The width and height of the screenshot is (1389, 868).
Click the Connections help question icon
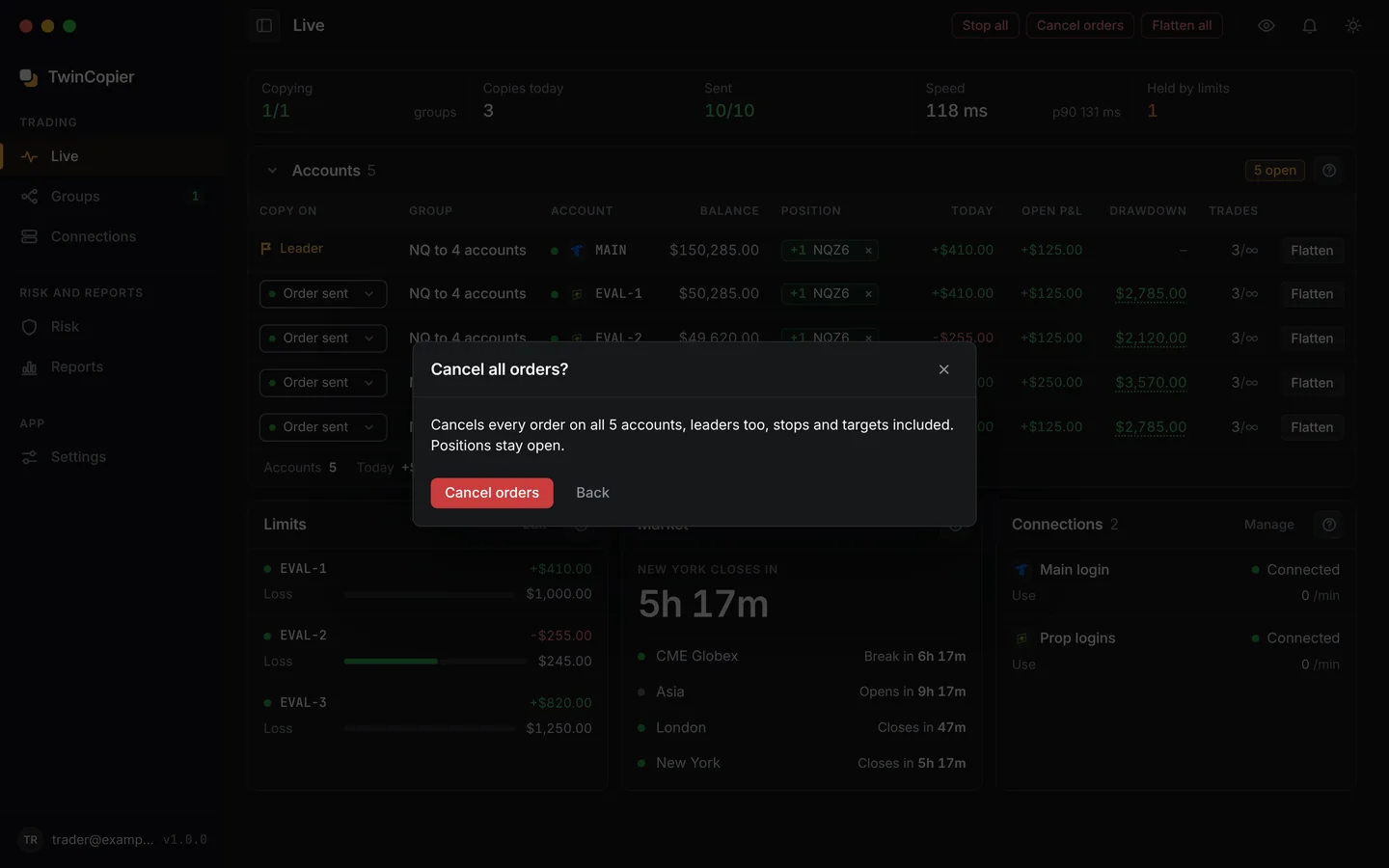(x=1329, y=525)
